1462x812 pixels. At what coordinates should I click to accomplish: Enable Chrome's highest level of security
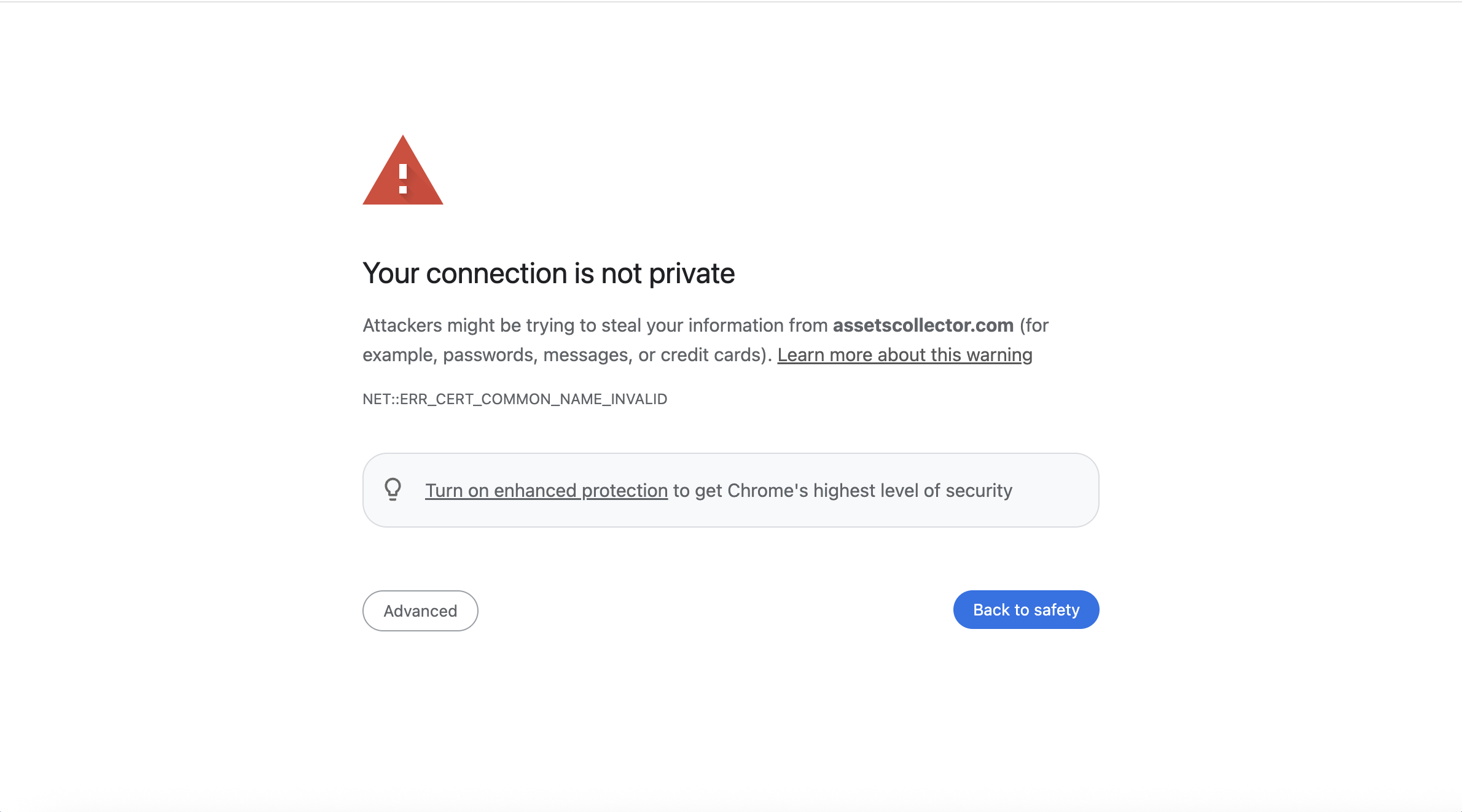(x=546, y=490)
